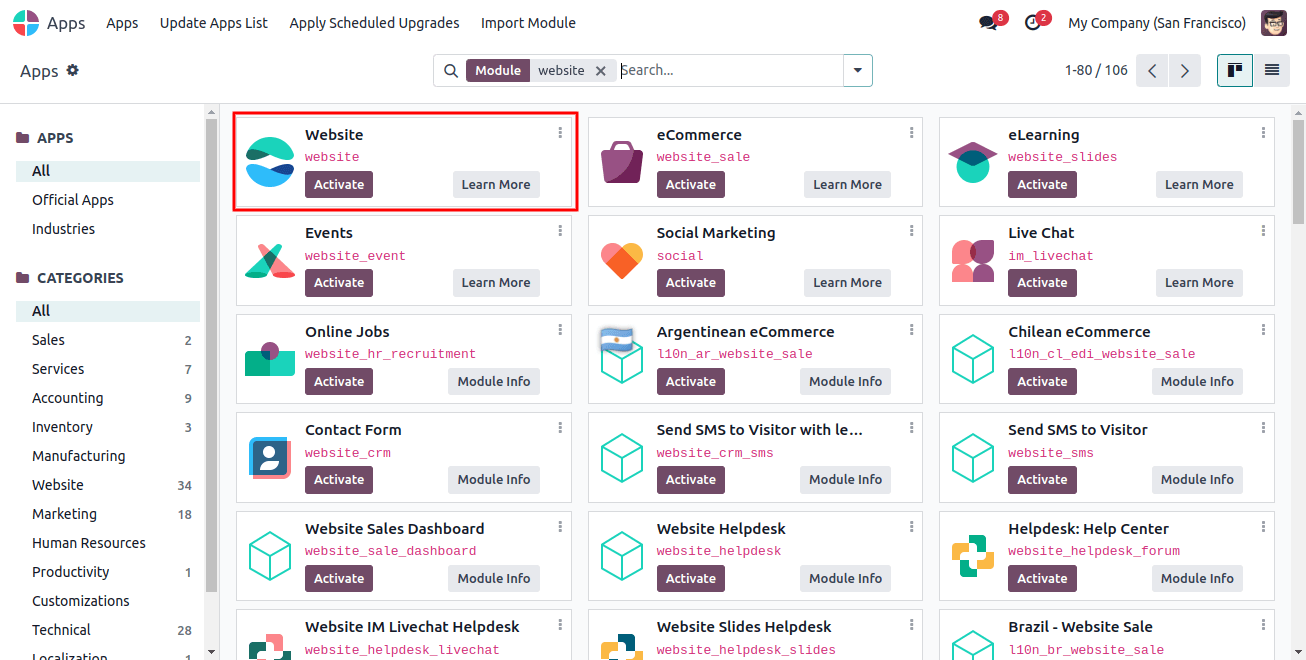Click the main page vertical scrollbar
The height and width of the screenshot is (660, 1306).
coord(1298,170)
